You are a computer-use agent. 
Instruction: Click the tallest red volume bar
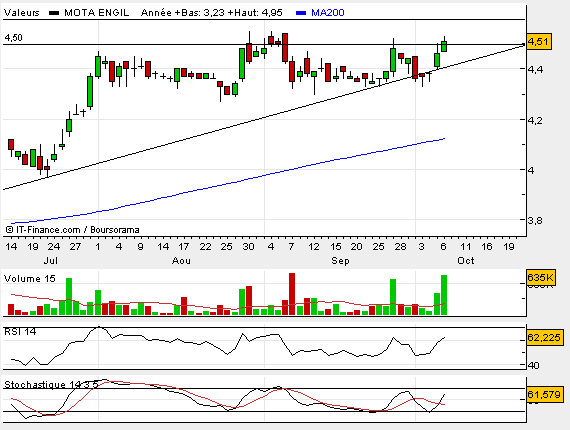coord(292,294)
